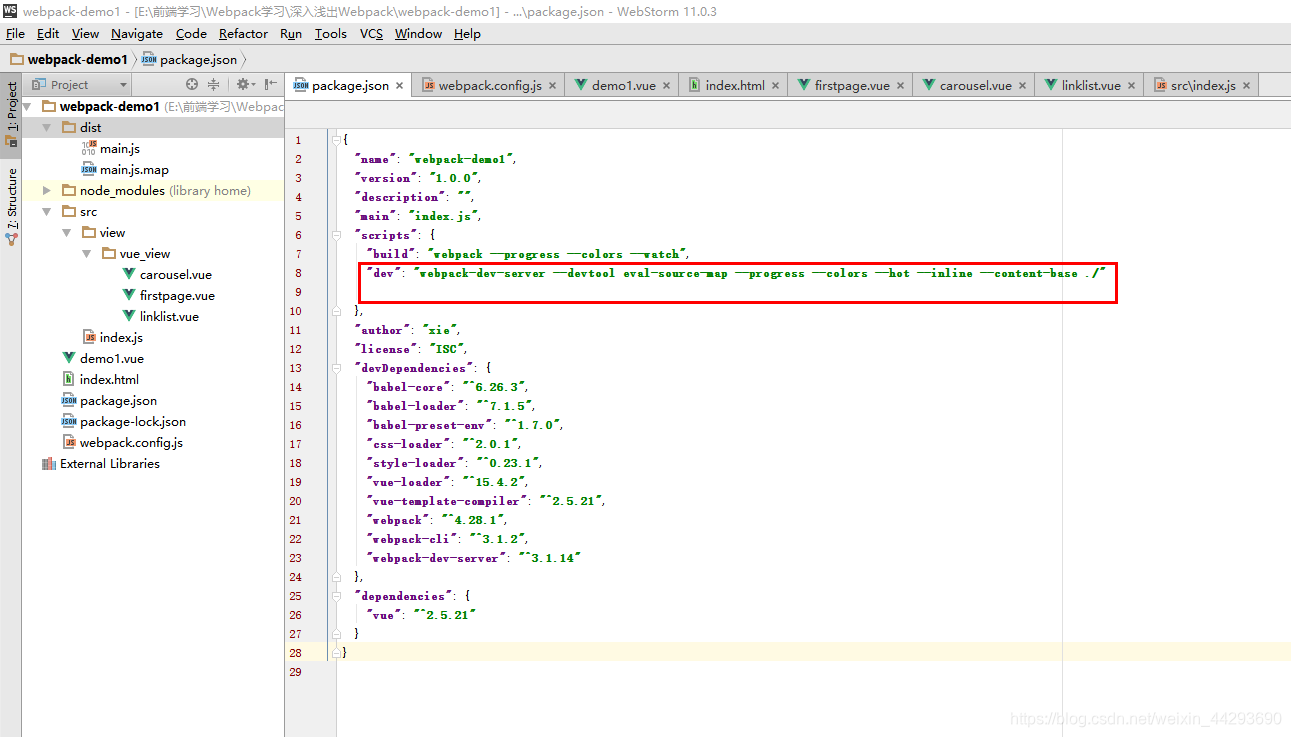Click the Collapse All icon in Project panel
This screenshot has width=1291, height=737.
(x=213, y=85)
